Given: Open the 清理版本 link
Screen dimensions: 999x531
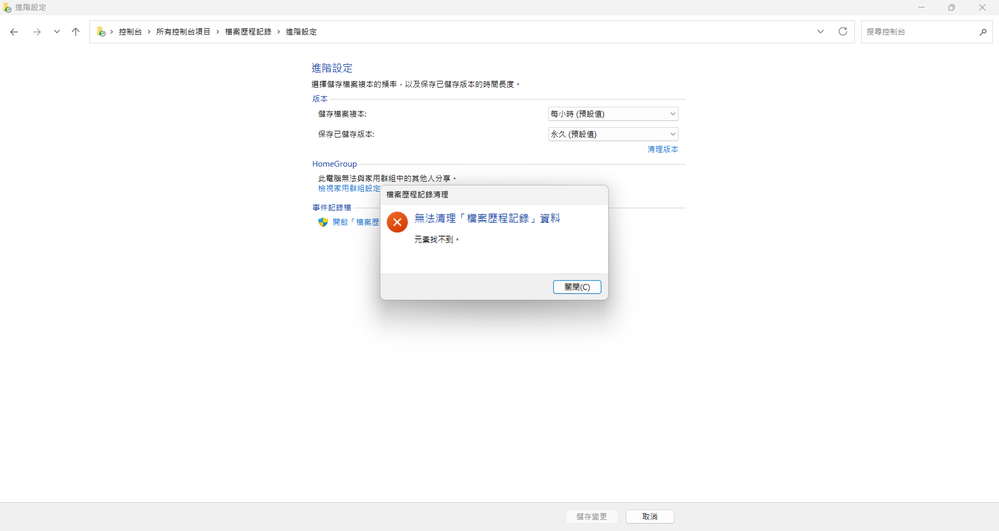Looking at the screenshot, I should [x=663, y=149].
